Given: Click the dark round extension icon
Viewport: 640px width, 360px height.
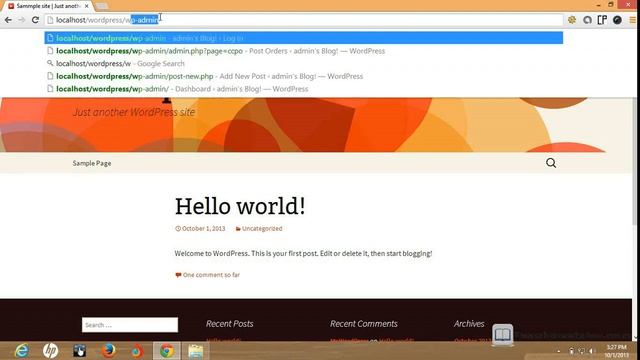Looking at the screenshot, I should (x=617, y=20).
